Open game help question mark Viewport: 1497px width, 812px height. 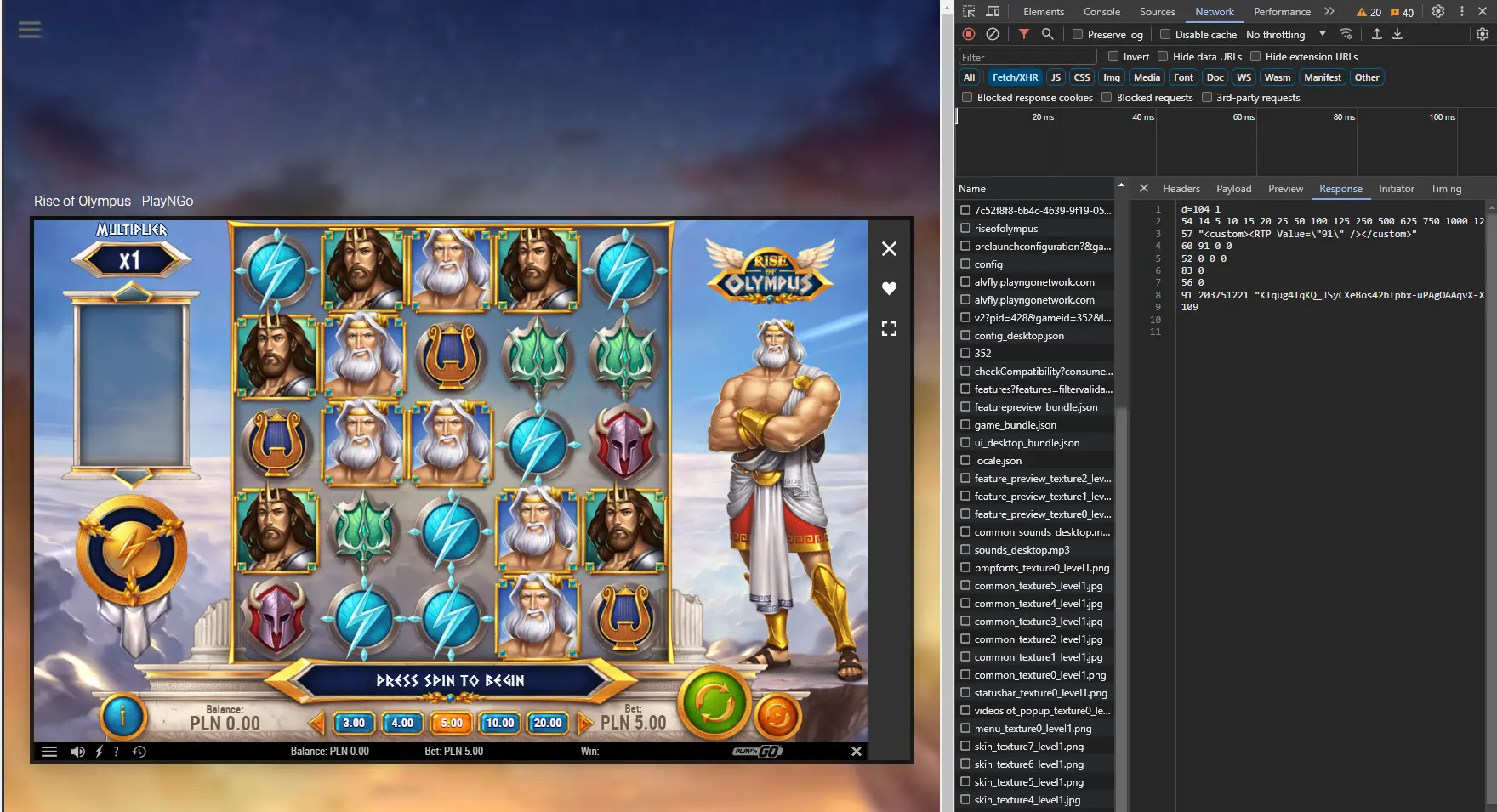(x=117, y=752)
